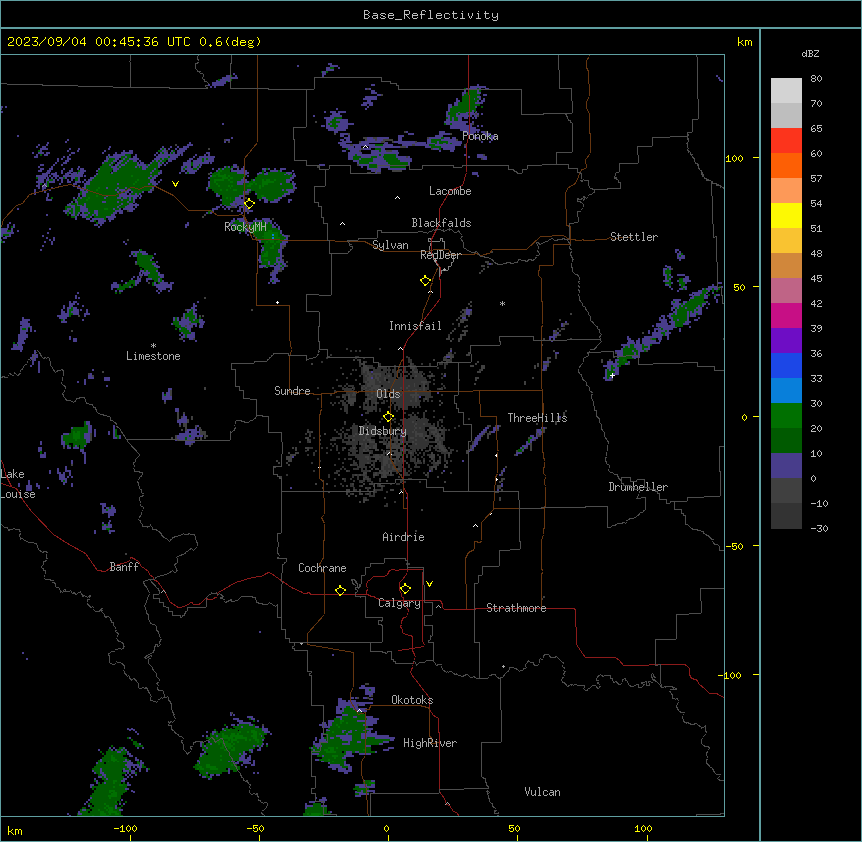This screenshot has width=862, height=842.
Task: Click the Sylvan label on the map
Action: pos(390,245)
